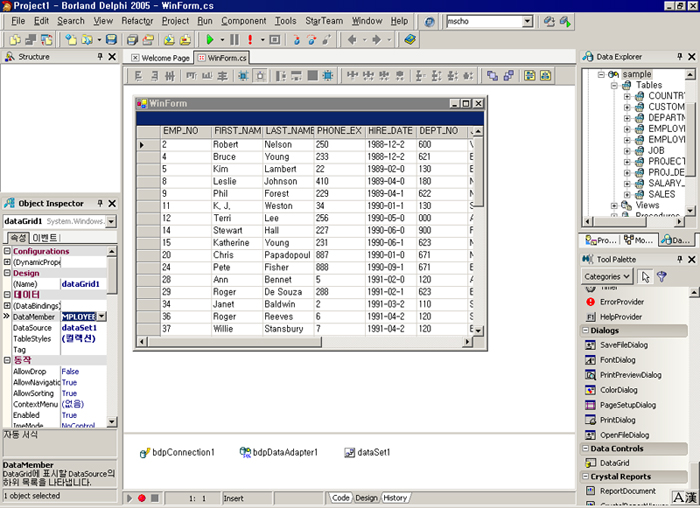Select SaveFileDialog in the Tool Palette

tap(624, 345)
